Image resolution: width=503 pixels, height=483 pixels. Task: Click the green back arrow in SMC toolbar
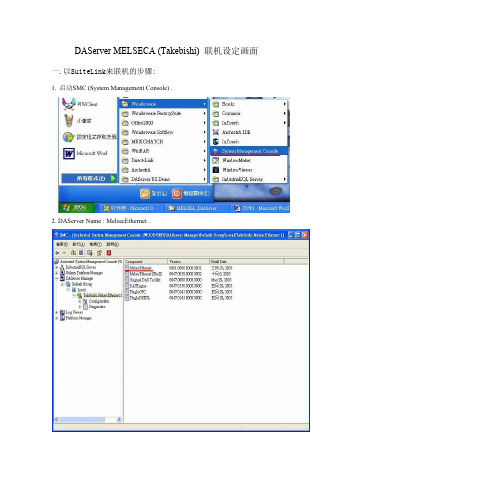57,253
